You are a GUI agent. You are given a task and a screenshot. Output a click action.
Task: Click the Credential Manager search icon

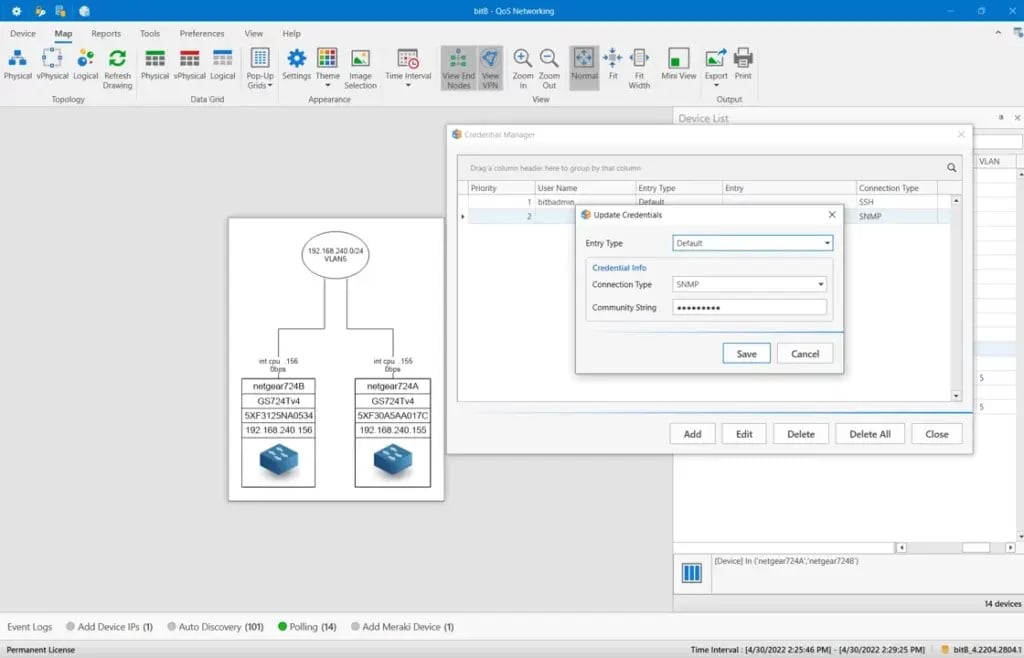point(952,168)
